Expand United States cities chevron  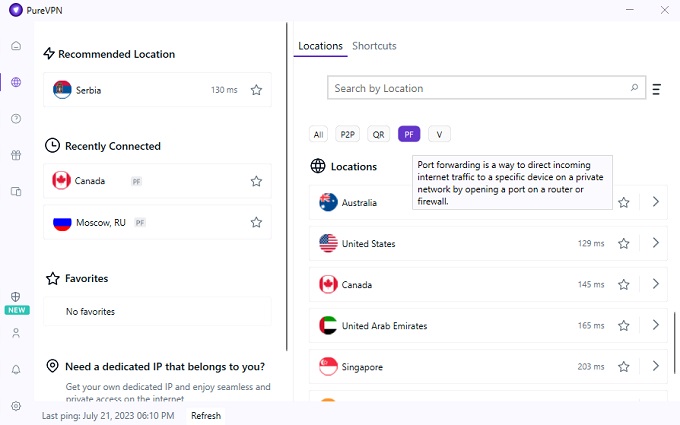[x=656, y=242]
